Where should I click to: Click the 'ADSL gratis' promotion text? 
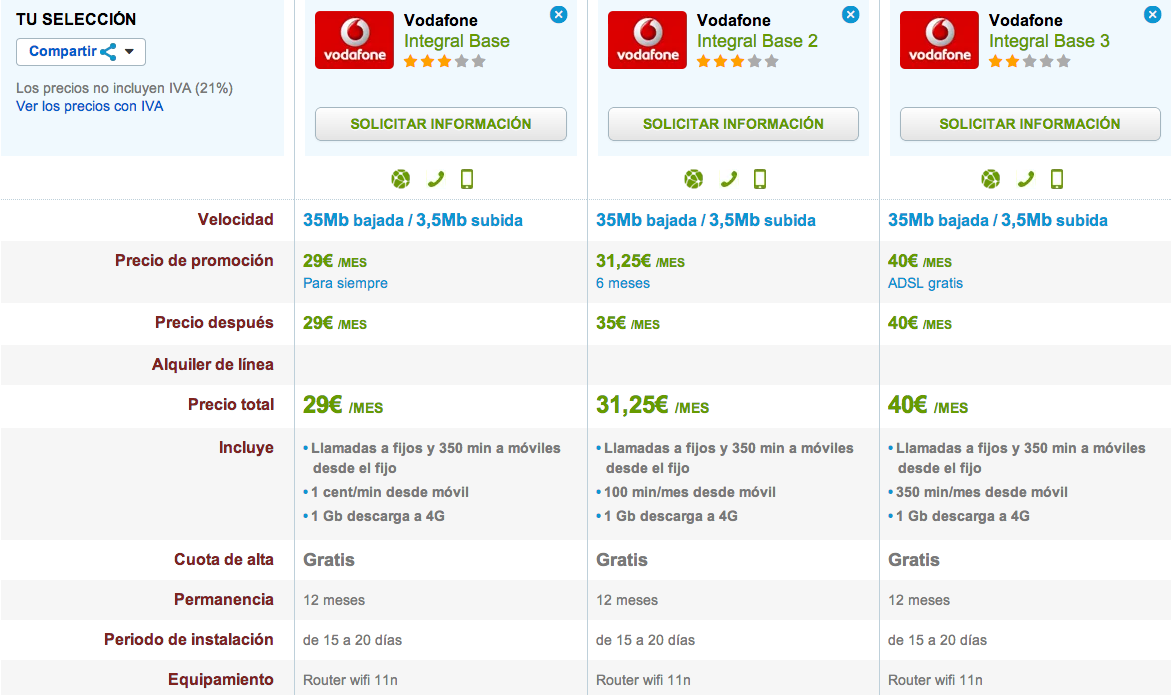tap(925, 284)
